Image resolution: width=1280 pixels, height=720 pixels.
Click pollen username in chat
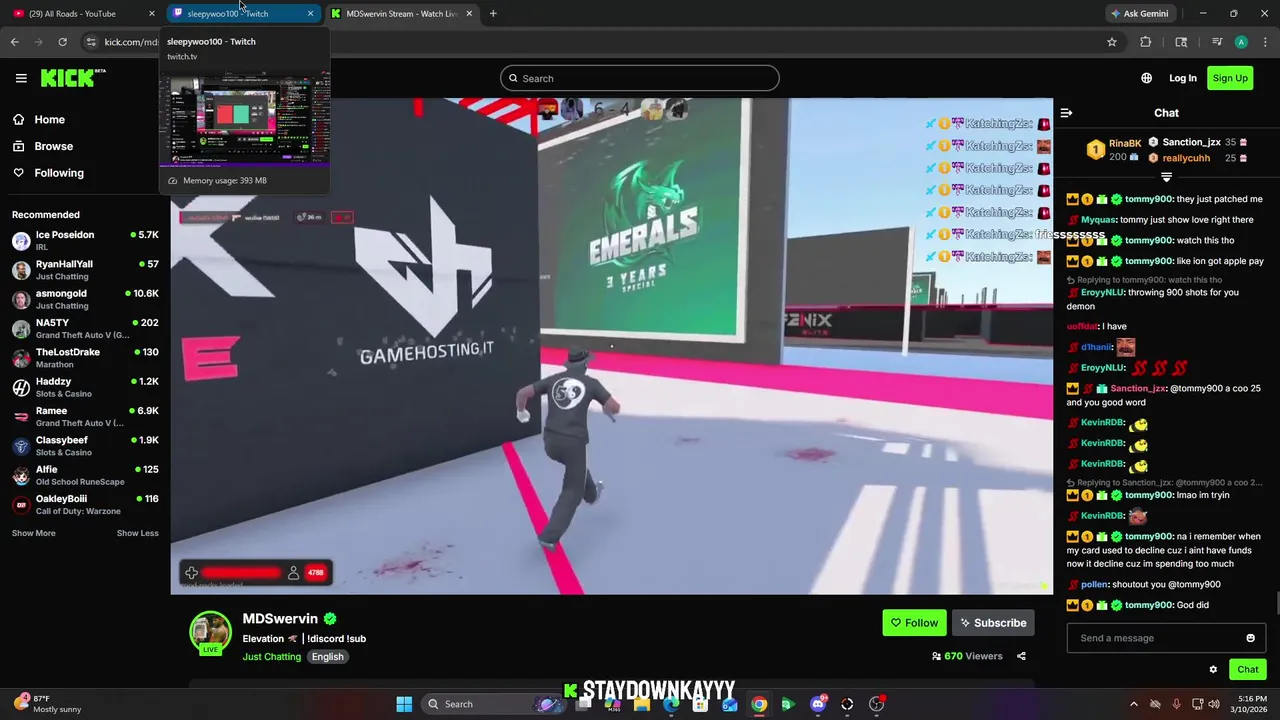(x=1094, y=584)
